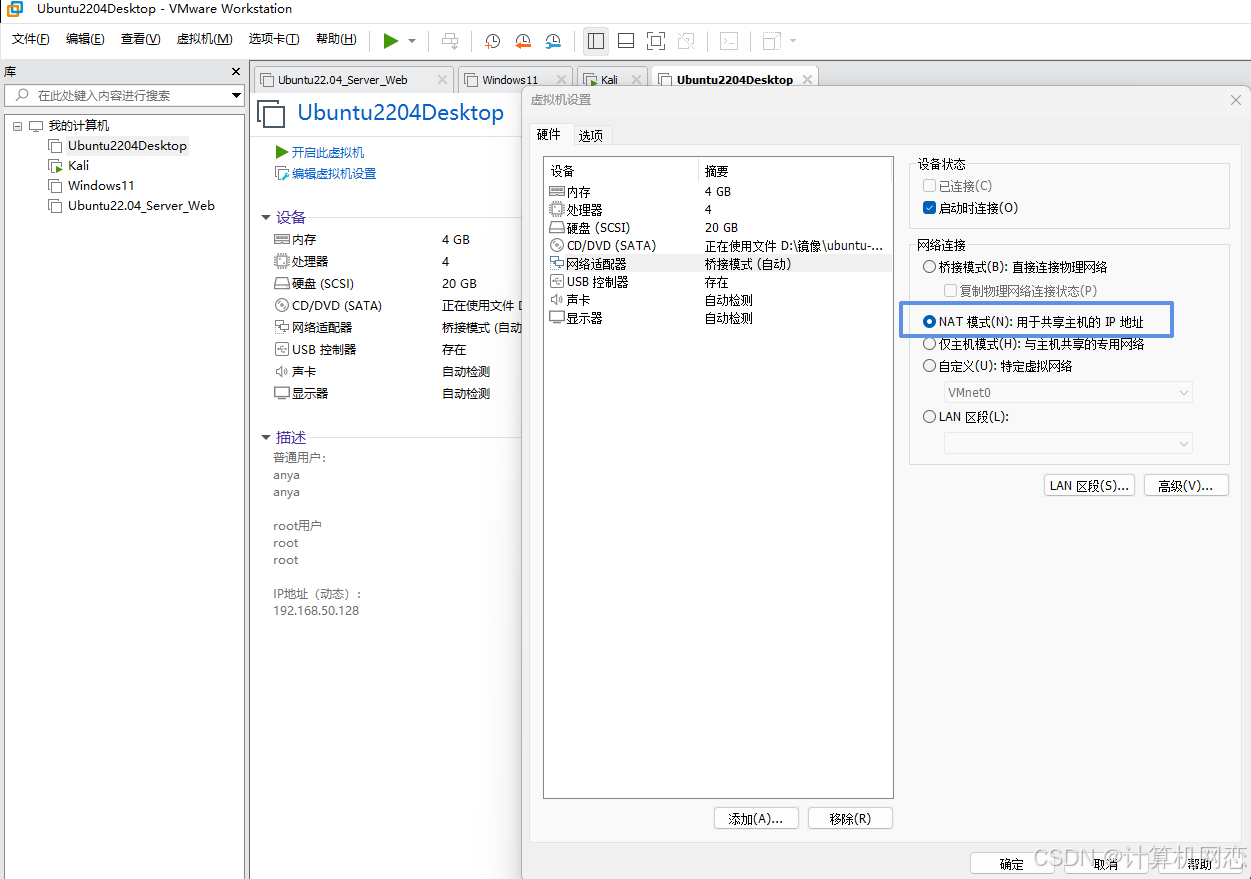Click the Unity mode toolbar icon

click(686, 41)
